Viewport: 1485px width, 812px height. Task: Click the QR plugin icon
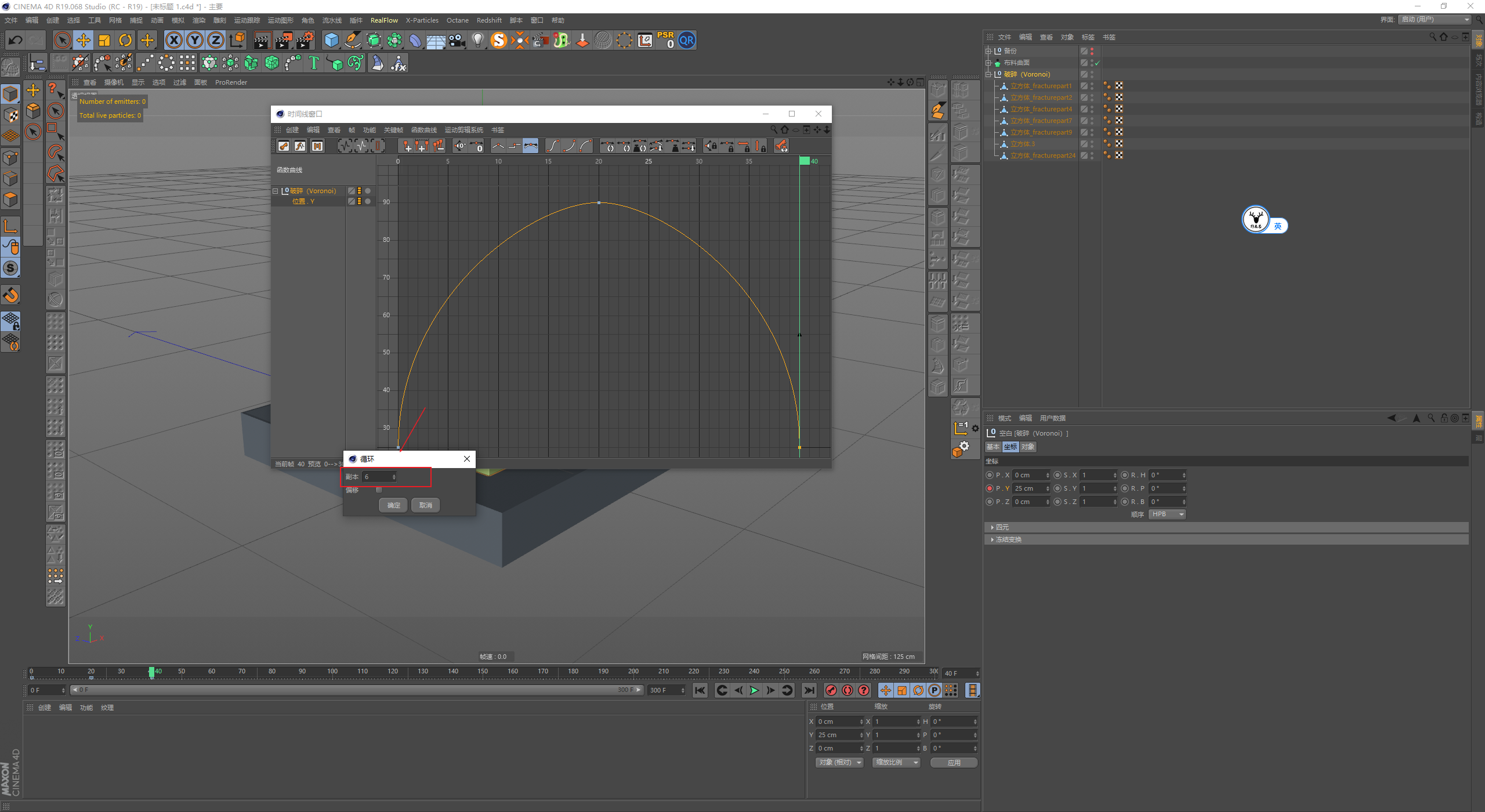coord(687,40)
